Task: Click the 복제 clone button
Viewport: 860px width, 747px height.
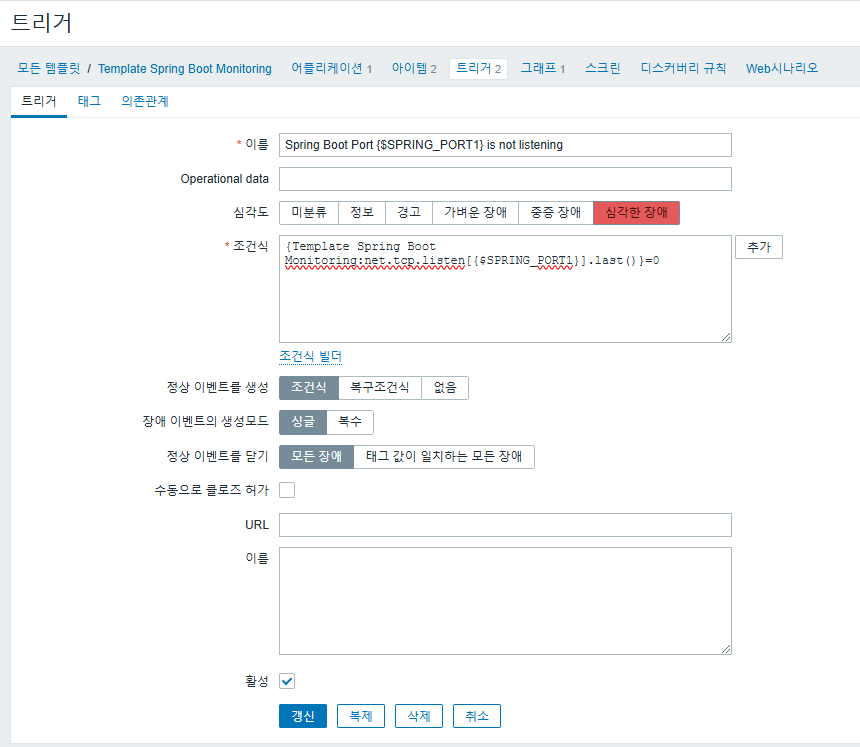Action: click(361, 716)
